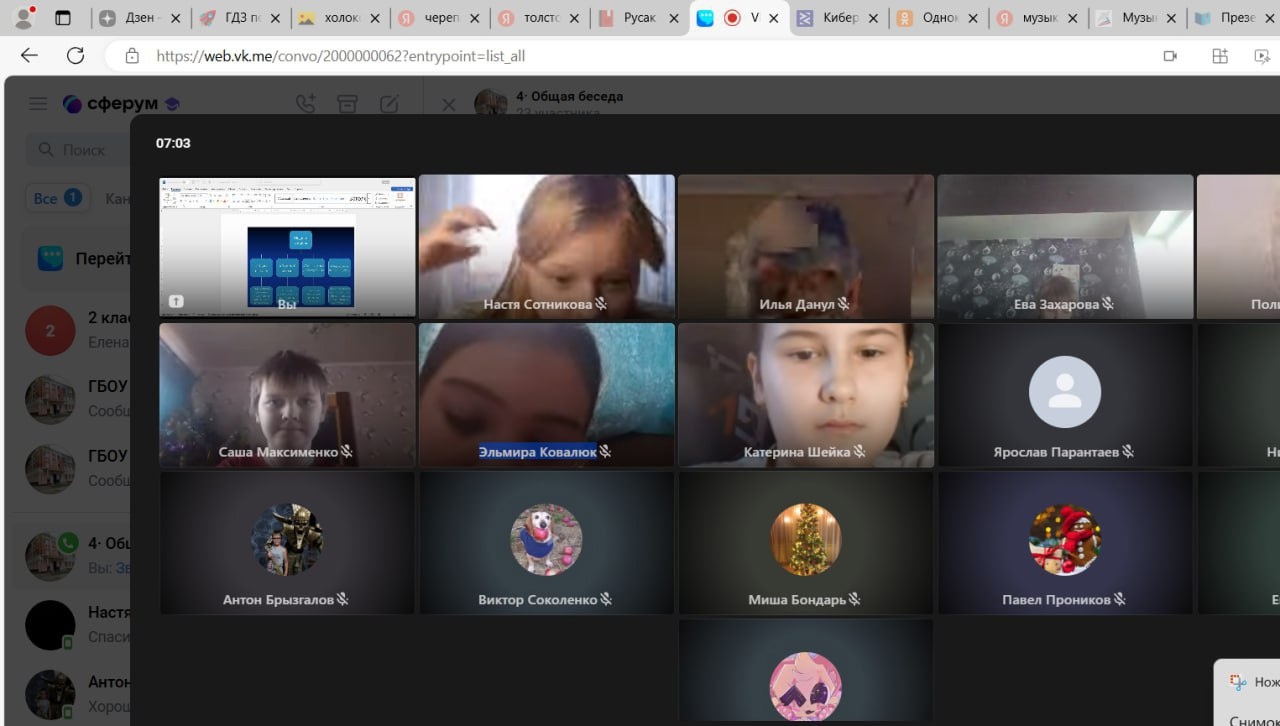Click the muted mic icon beside Ярослав Парантаев
The image size is (1280, 726).
click(x=1128, y=452)
